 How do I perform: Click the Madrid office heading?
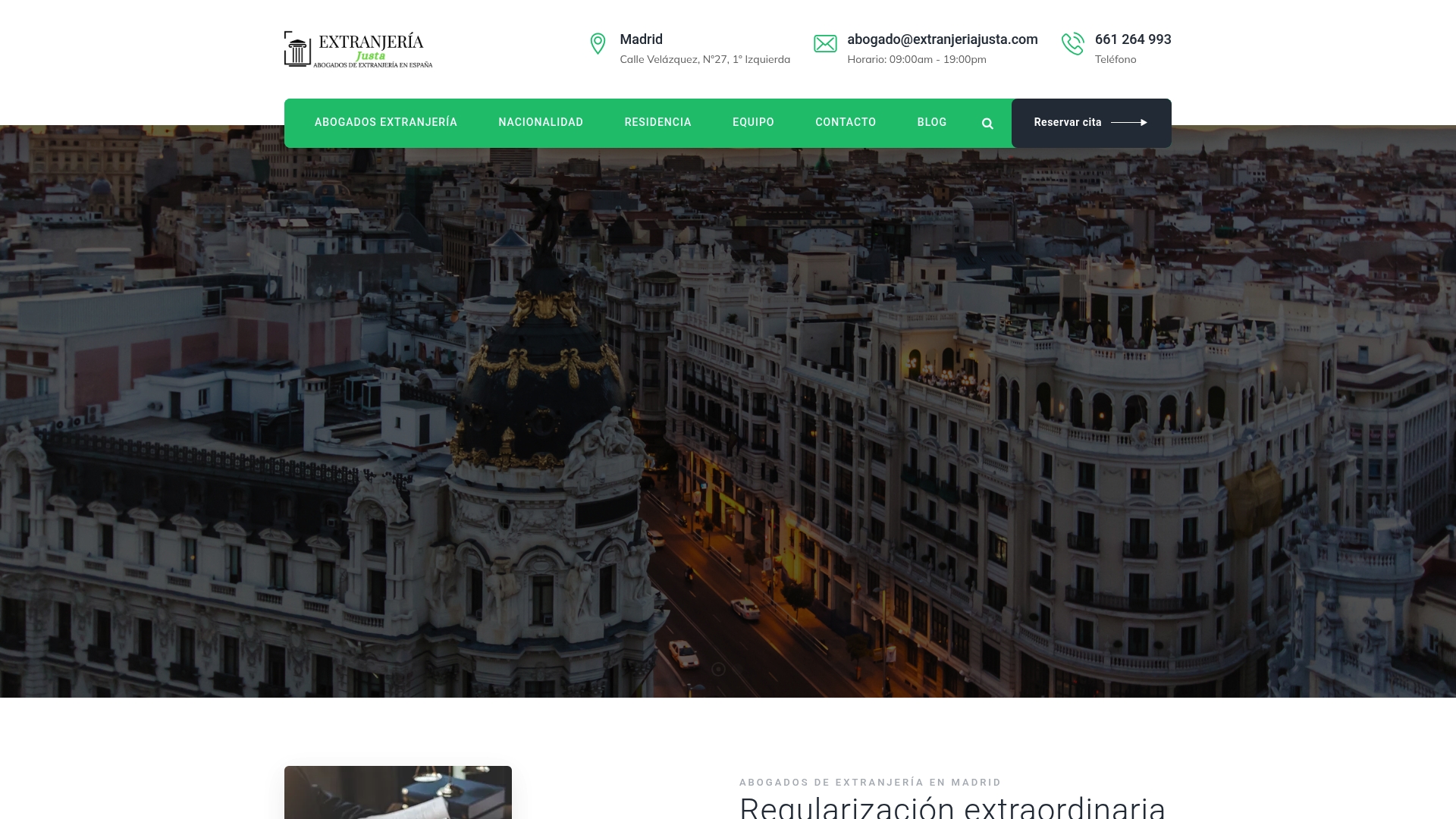pyautogui.click(x=641, y=39)
